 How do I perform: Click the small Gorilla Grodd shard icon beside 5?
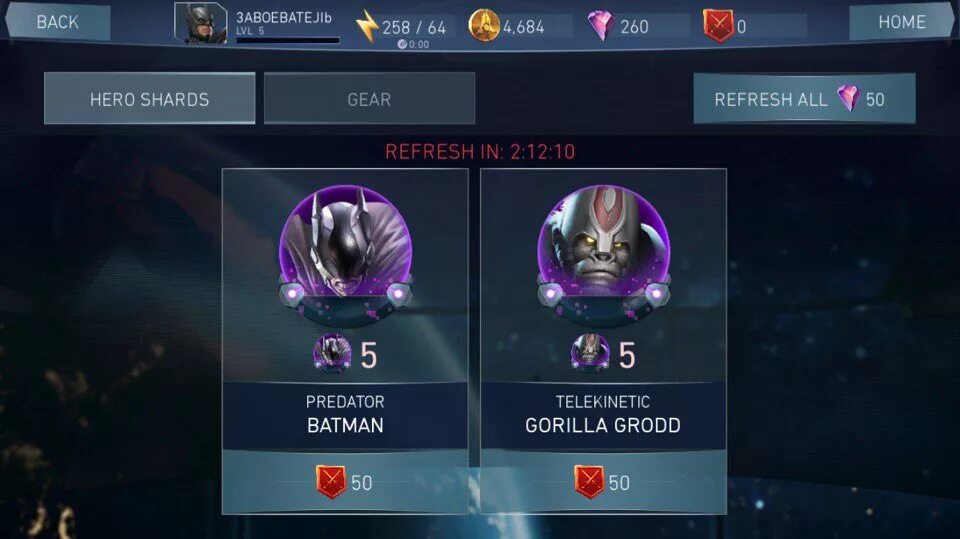point(590,354)
